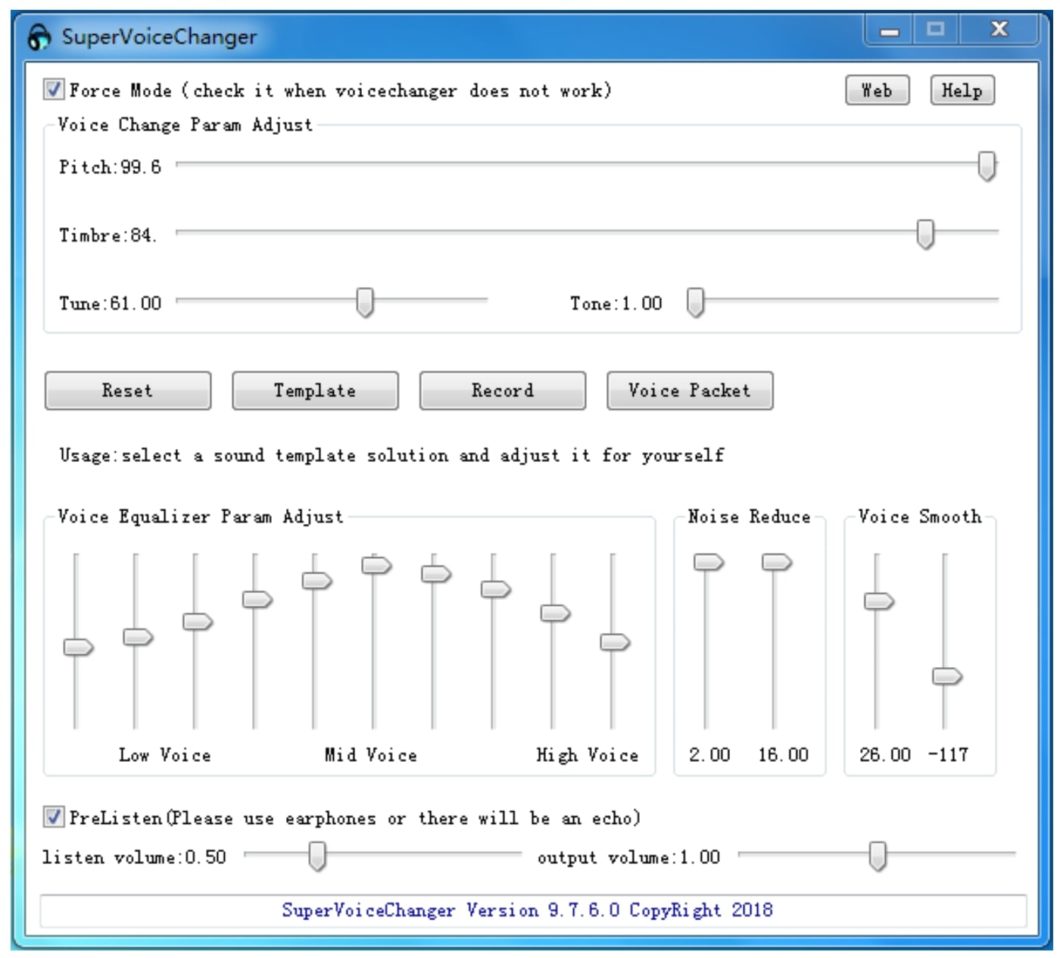The image size is (1060, 958).
Task: Click the second equalizer band slider handle
Action: click(138, 637)
